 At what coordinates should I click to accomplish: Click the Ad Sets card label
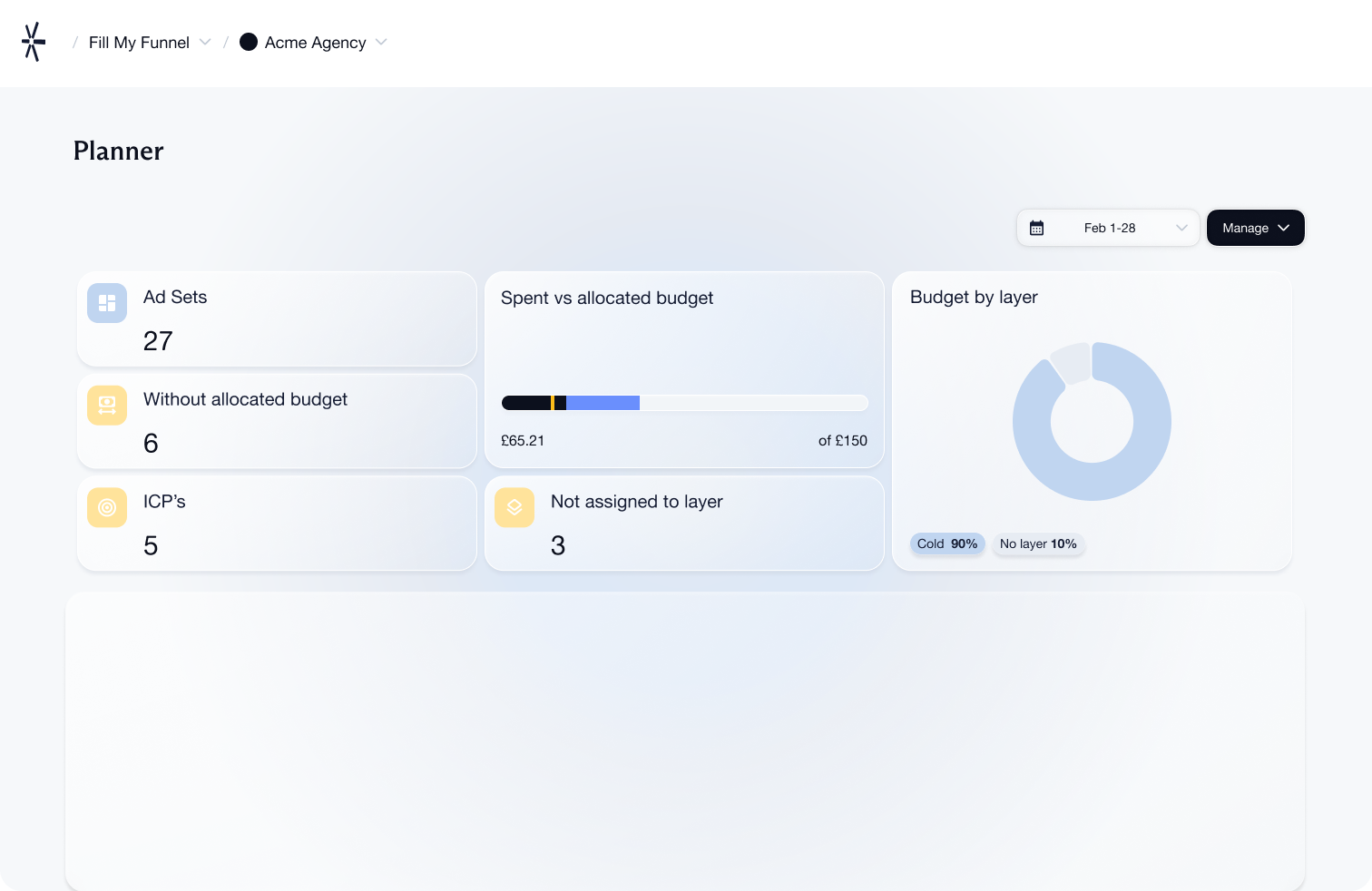click(175, 297)
